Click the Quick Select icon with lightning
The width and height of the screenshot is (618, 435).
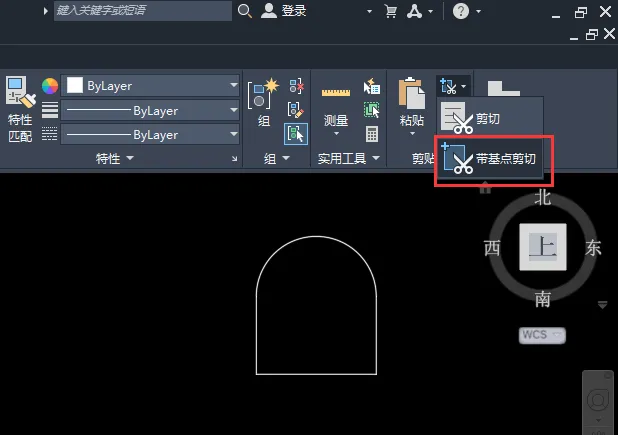372,86
